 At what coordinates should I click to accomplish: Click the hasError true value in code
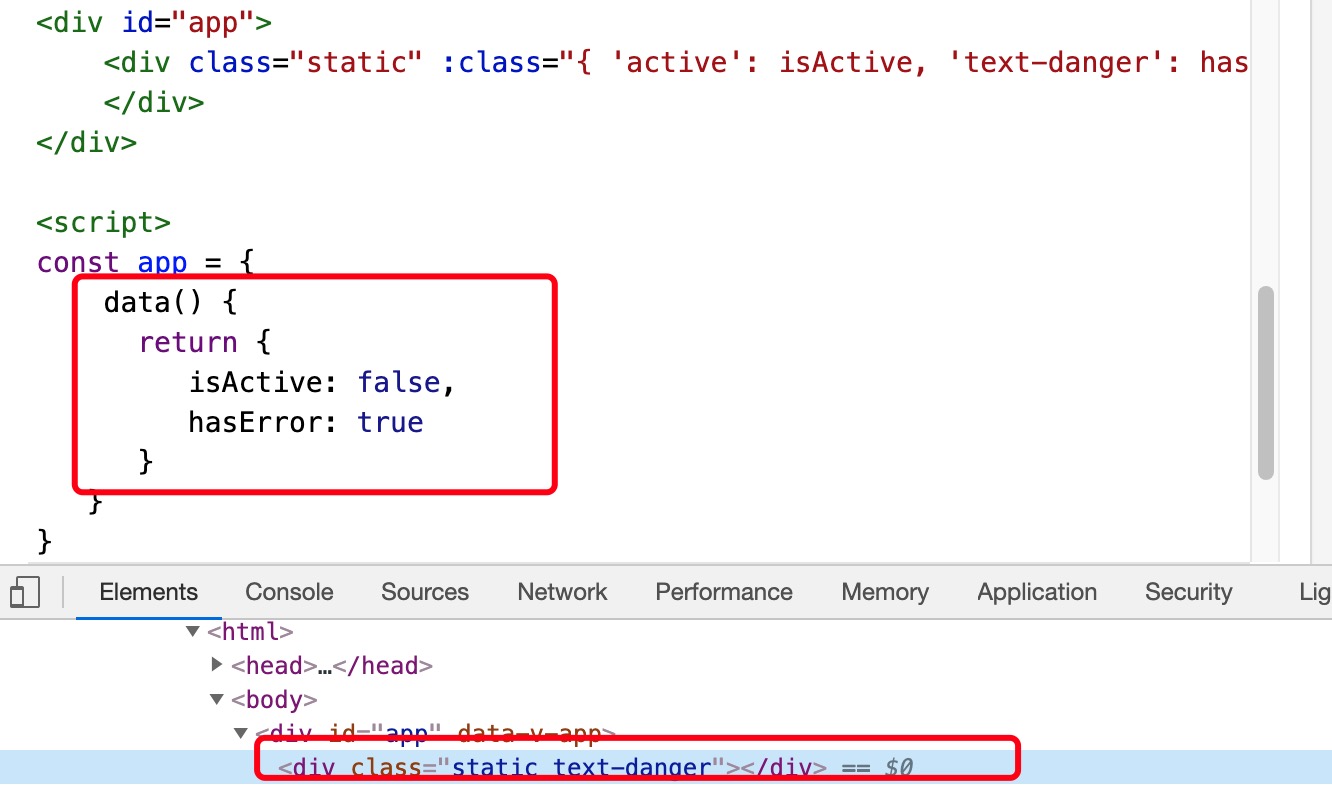click(x=390, y=422)
